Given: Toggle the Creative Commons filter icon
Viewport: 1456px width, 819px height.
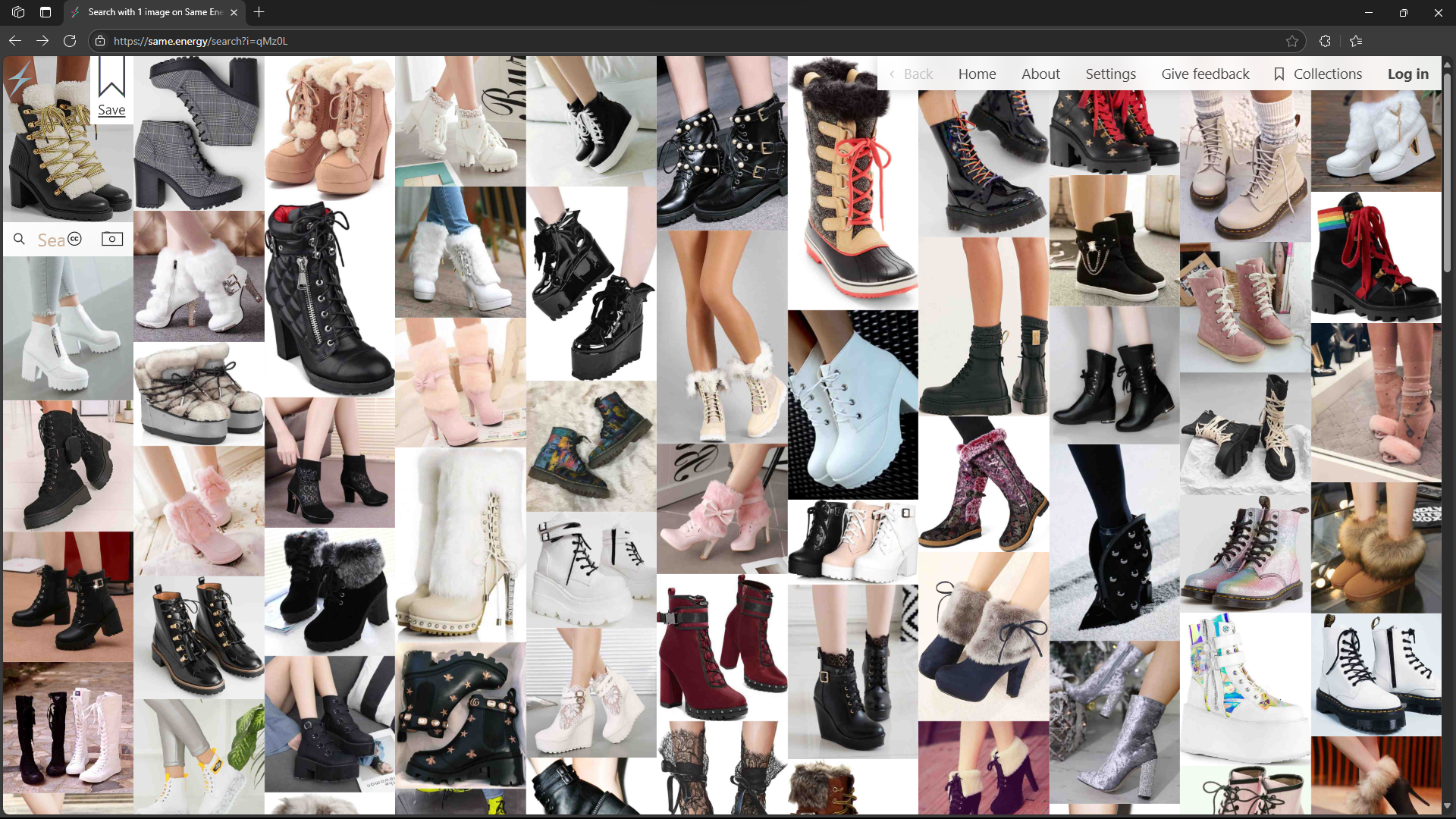Looking at the screenshot, I should tap(74, 239).
